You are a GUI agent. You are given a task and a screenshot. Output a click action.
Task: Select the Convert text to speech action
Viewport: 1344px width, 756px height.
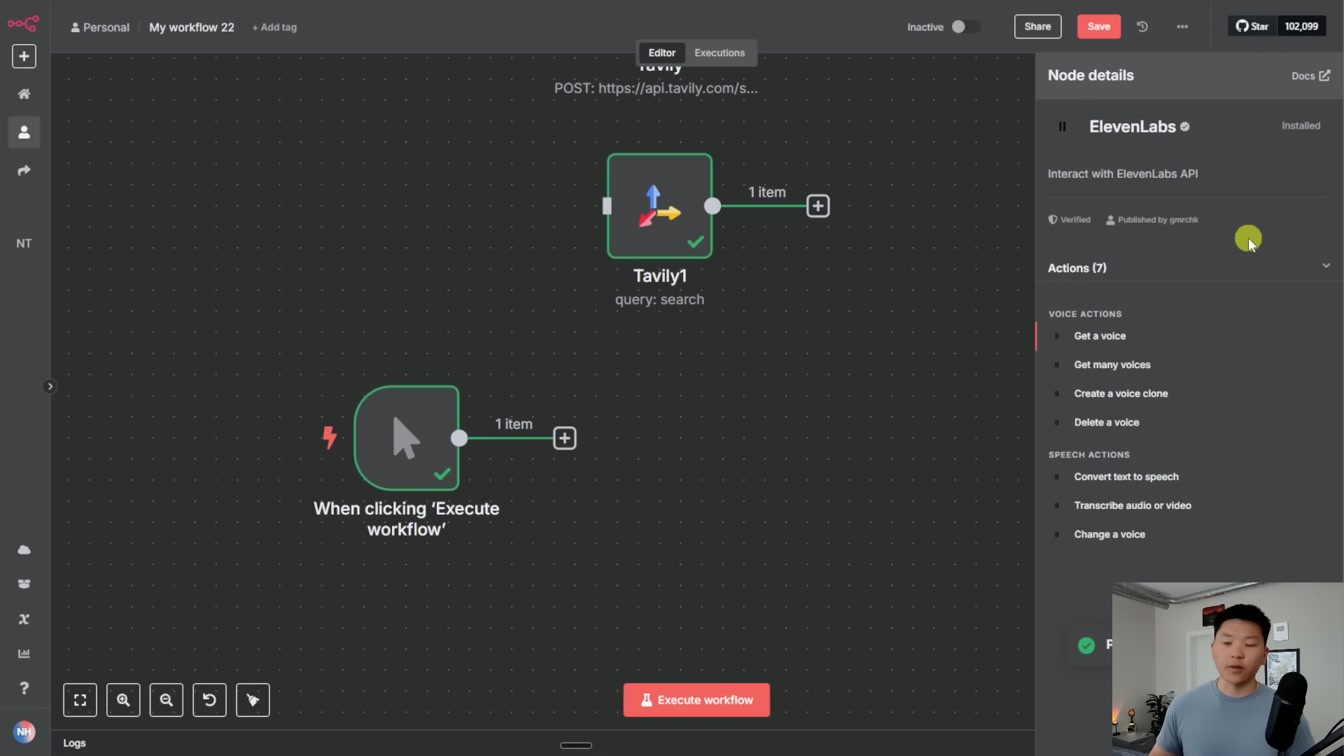(1126, 477)
